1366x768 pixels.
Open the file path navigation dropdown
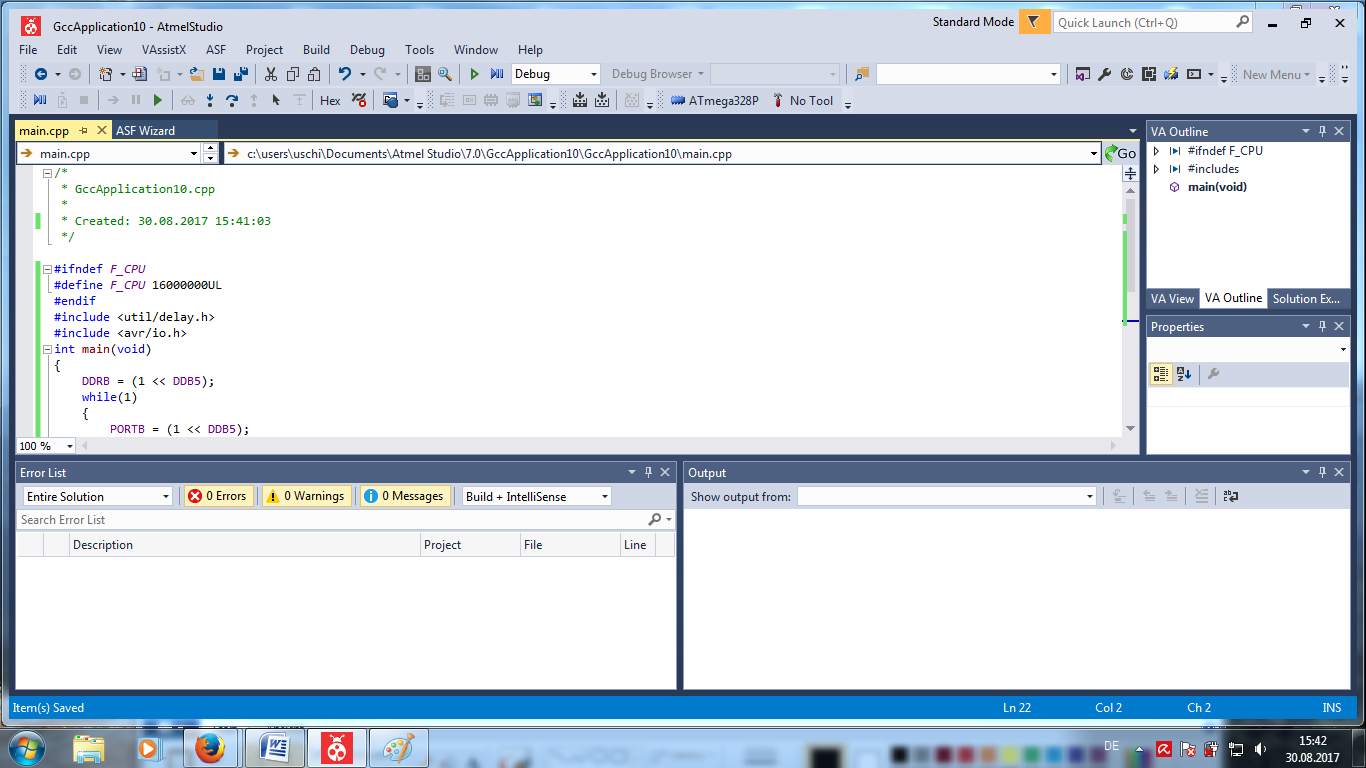(1094, 154)
